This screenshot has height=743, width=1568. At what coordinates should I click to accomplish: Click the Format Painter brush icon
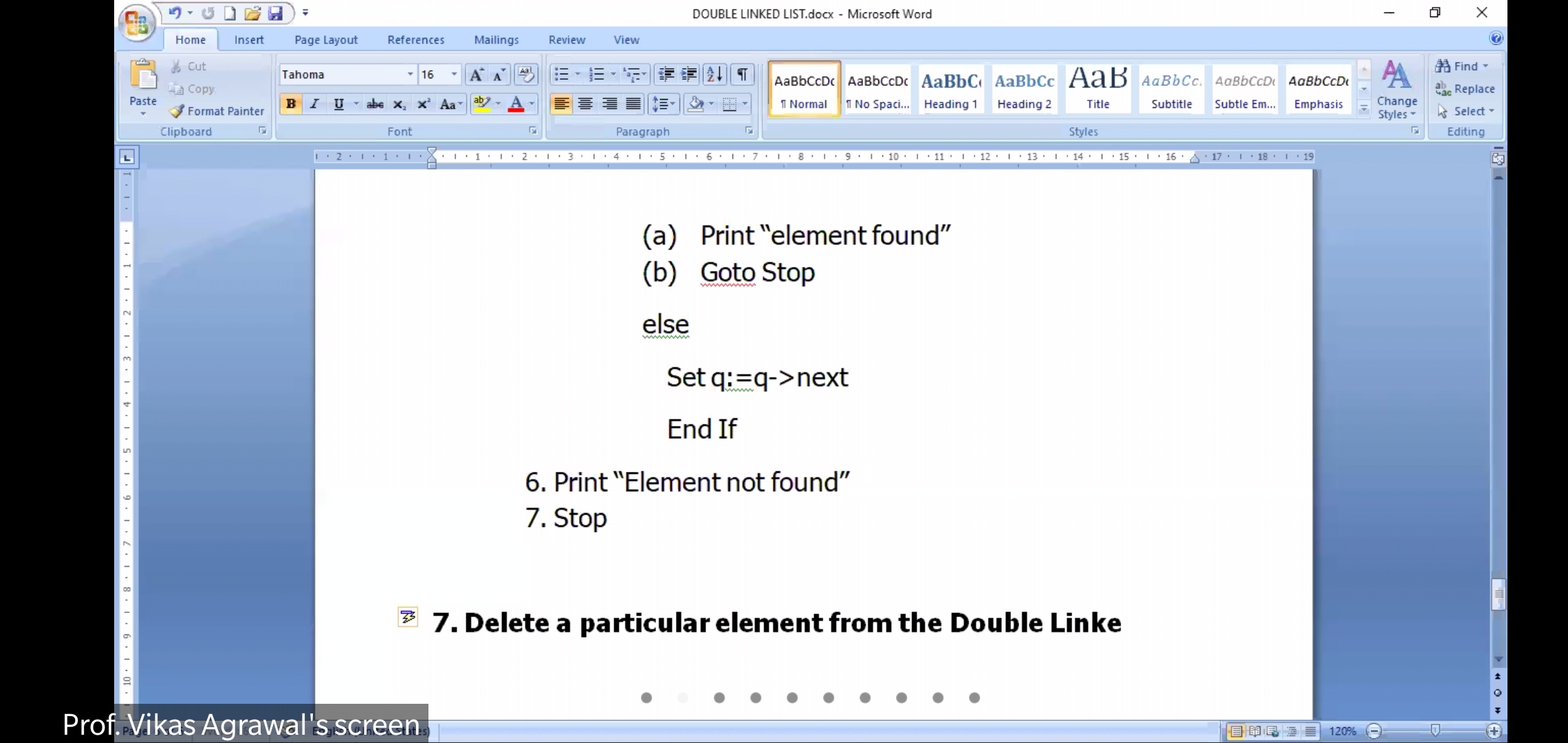pyautogui.click(x=177, y=111)
